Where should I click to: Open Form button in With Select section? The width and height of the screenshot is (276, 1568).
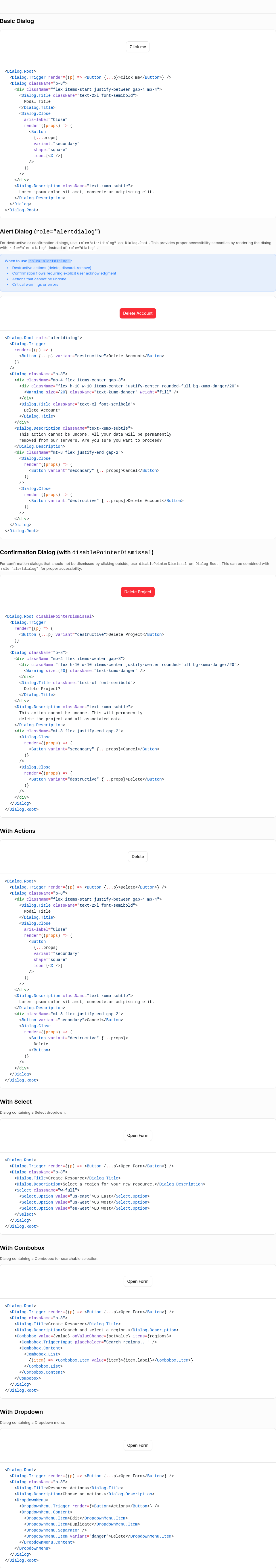138,1136
